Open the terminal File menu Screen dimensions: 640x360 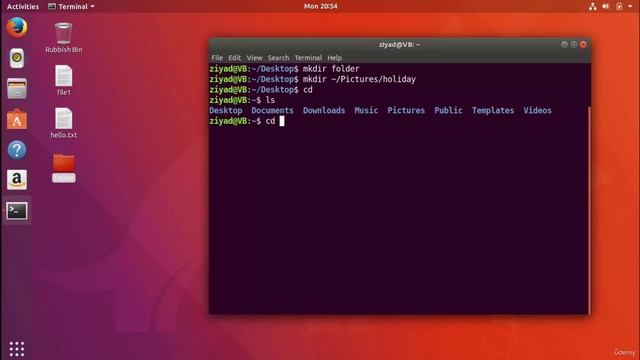point(217,58)
